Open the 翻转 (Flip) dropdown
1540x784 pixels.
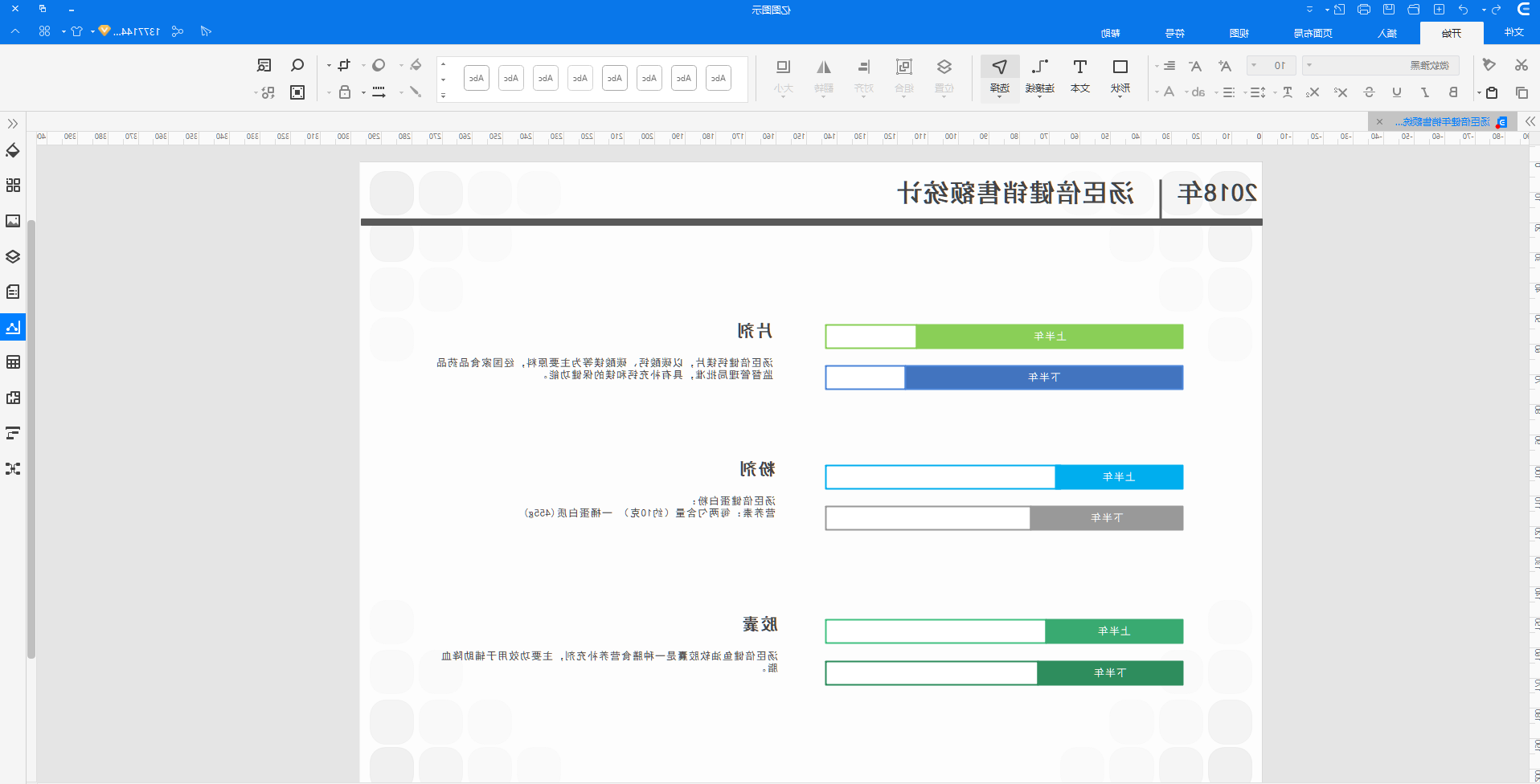pyautogui.click(x=824, y=76)
